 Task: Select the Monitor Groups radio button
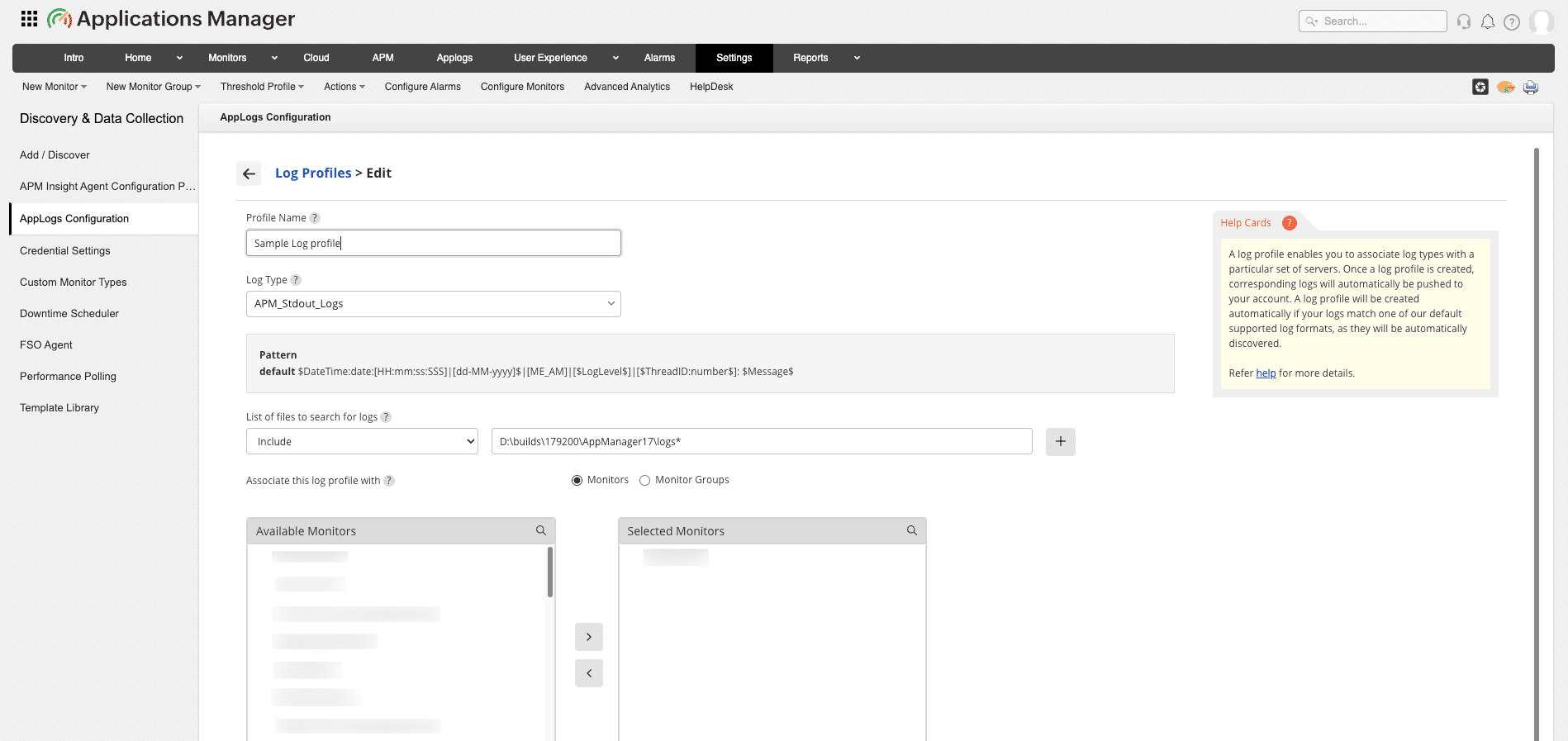(x=645, y=481)
